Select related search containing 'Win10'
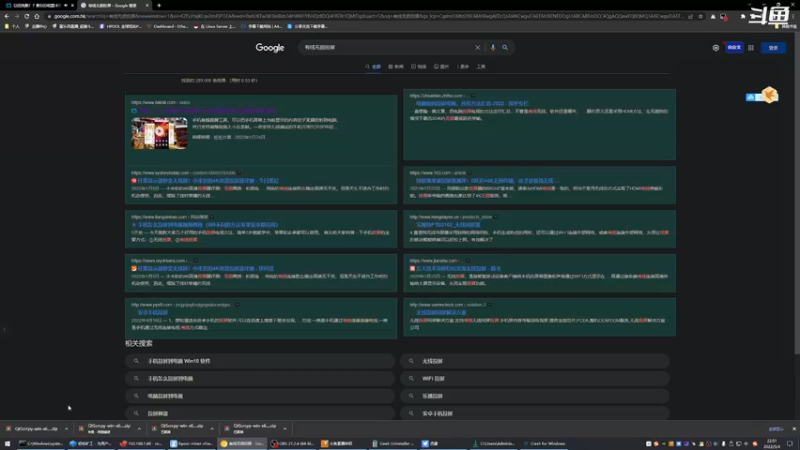This screenshot has width=800, height=450. click(x=260, y=361)
